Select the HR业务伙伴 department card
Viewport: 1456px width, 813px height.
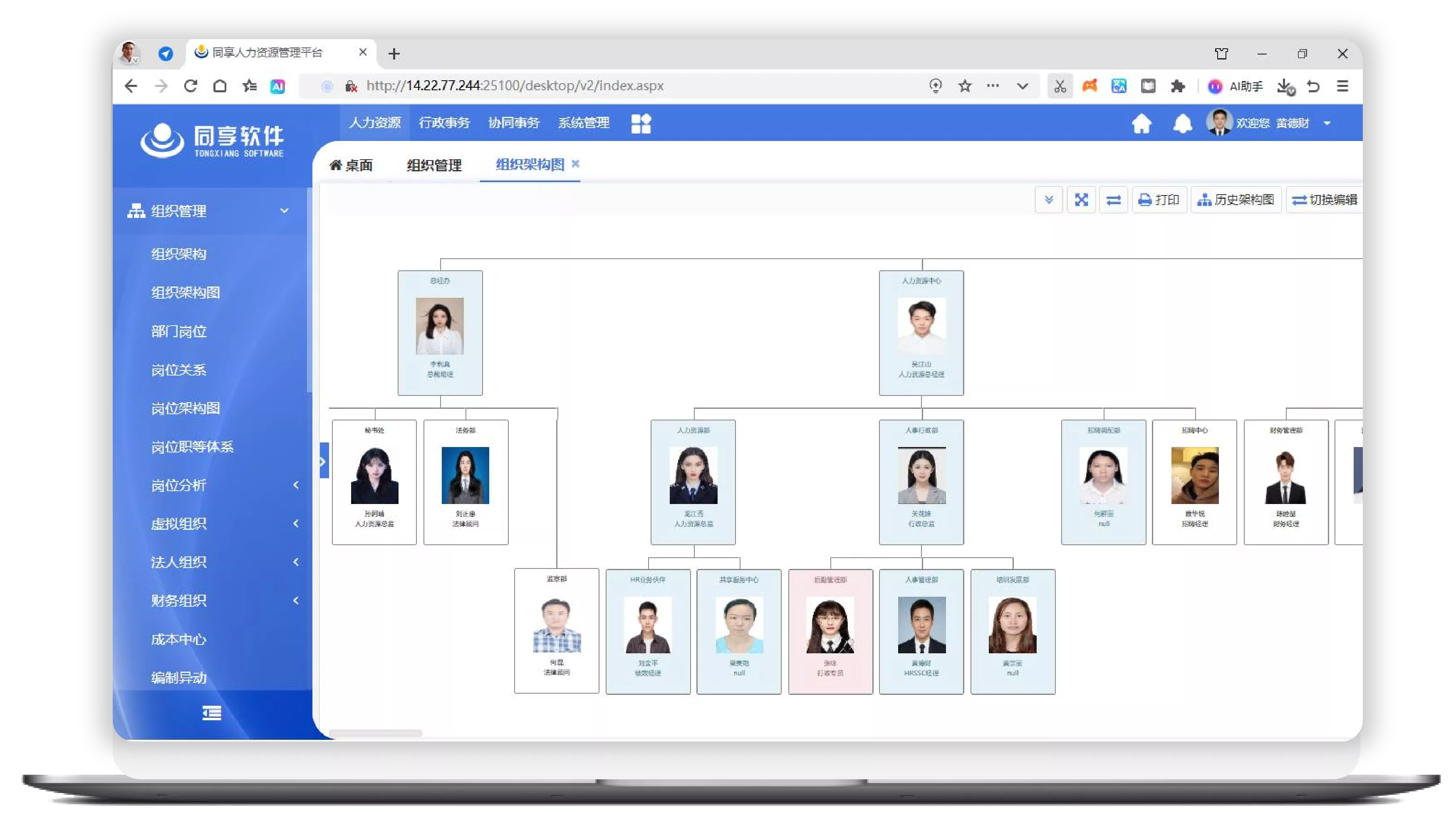648,632
